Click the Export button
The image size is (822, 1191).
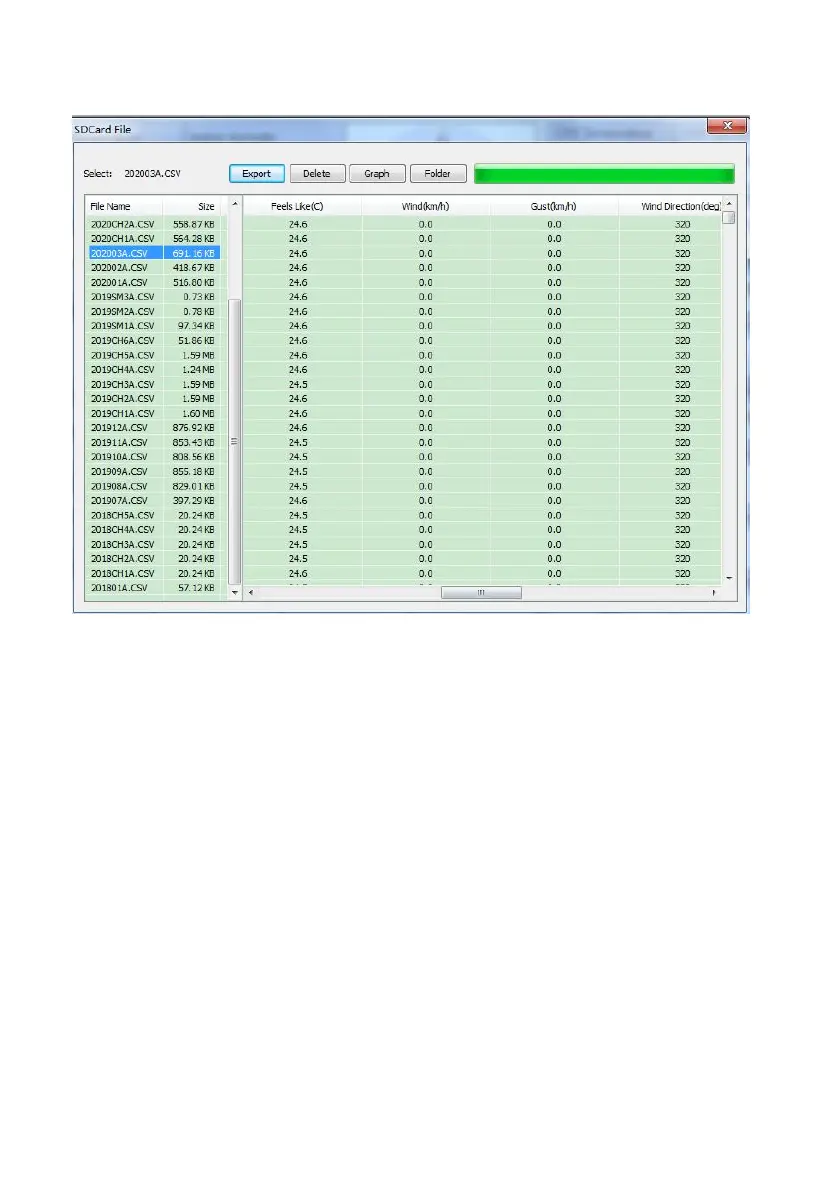click(257, 173)
